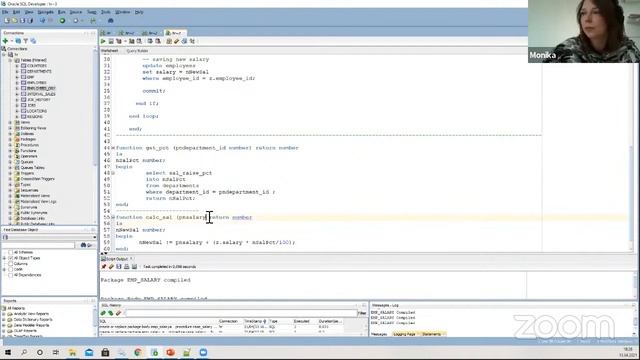Image resolution: width=640 pixels, height=360 pixels.
Task: Click the Print icon in Script Output toolbar
Action: pos(127,267)
